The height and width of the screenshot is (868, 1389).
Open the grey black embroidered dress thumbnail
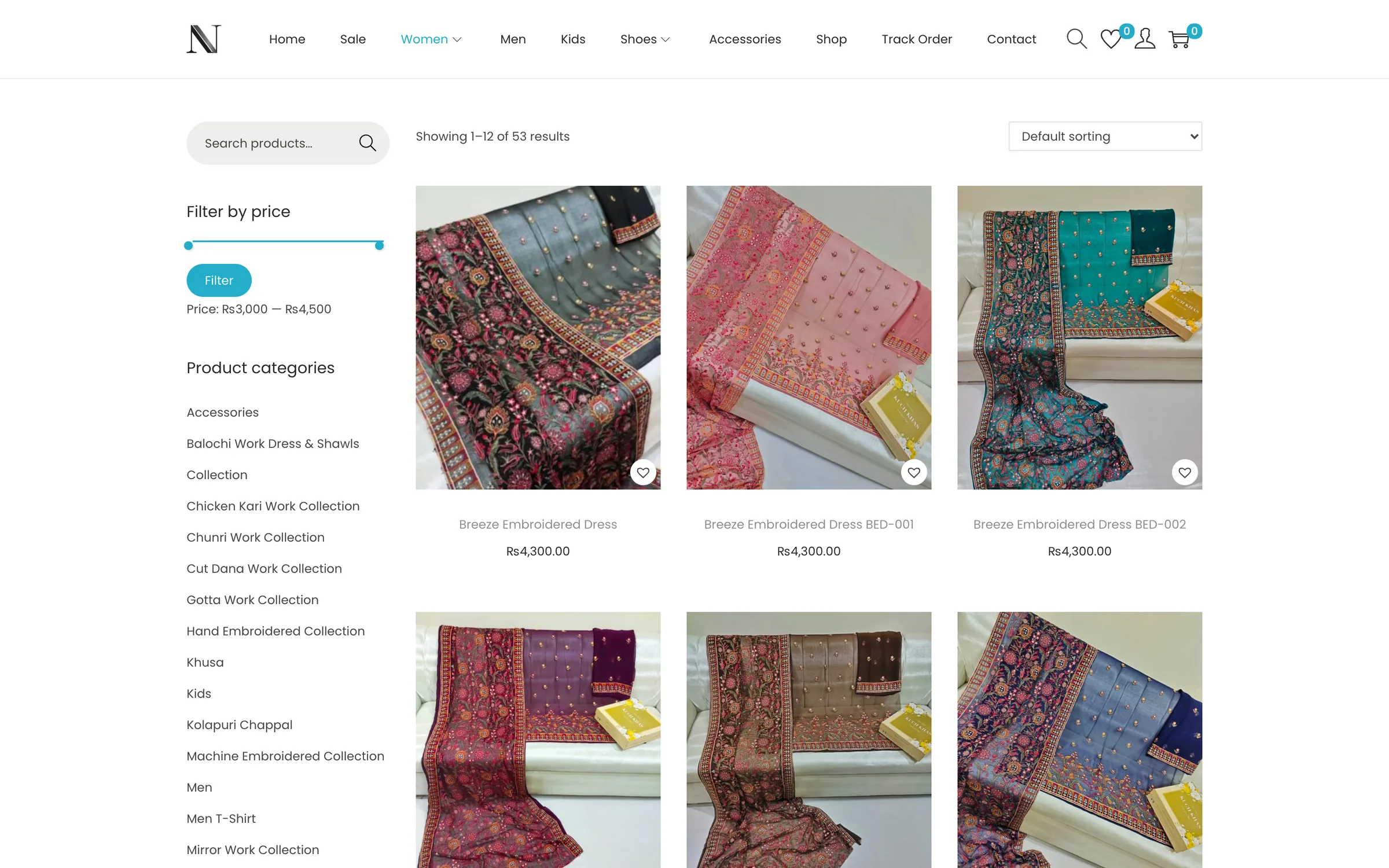(x=538, y=337)
